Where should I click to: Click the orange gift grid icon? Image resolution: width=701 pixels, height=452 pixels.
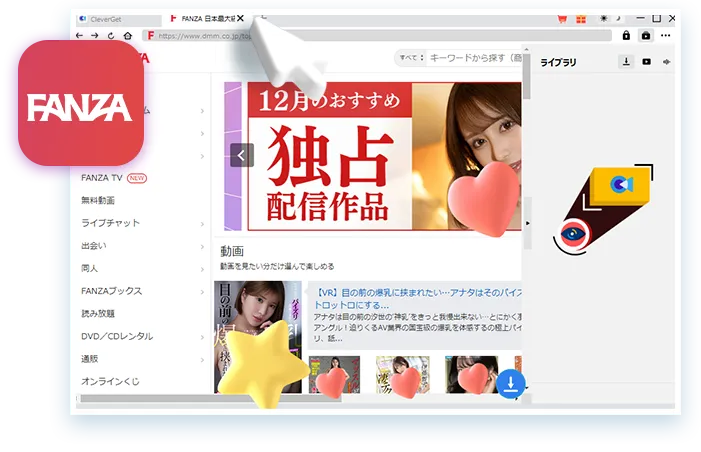coord(581,19)
